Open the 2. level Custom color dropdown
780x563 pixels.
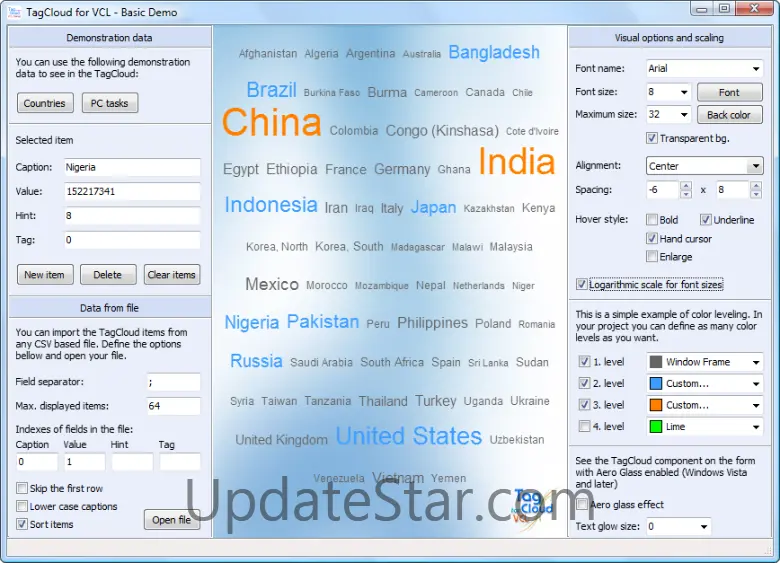[756, 383]
